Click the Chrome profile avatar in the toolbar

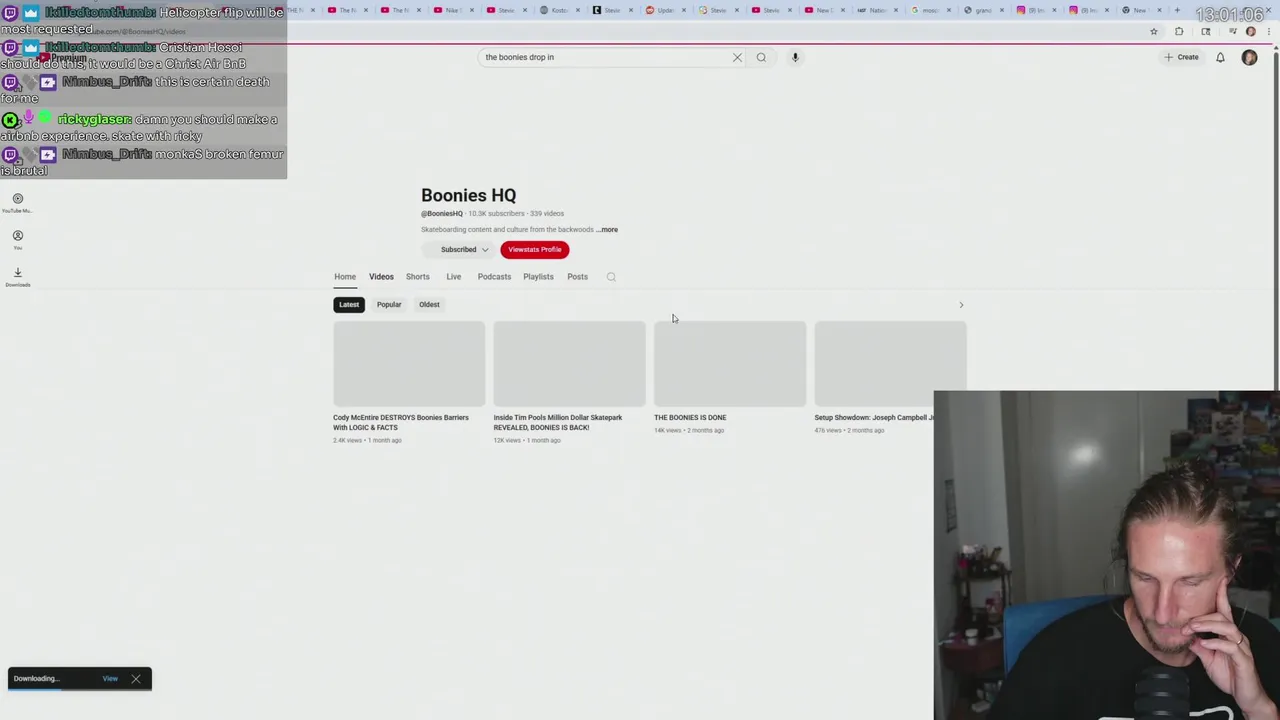(x=1250, y=31)
